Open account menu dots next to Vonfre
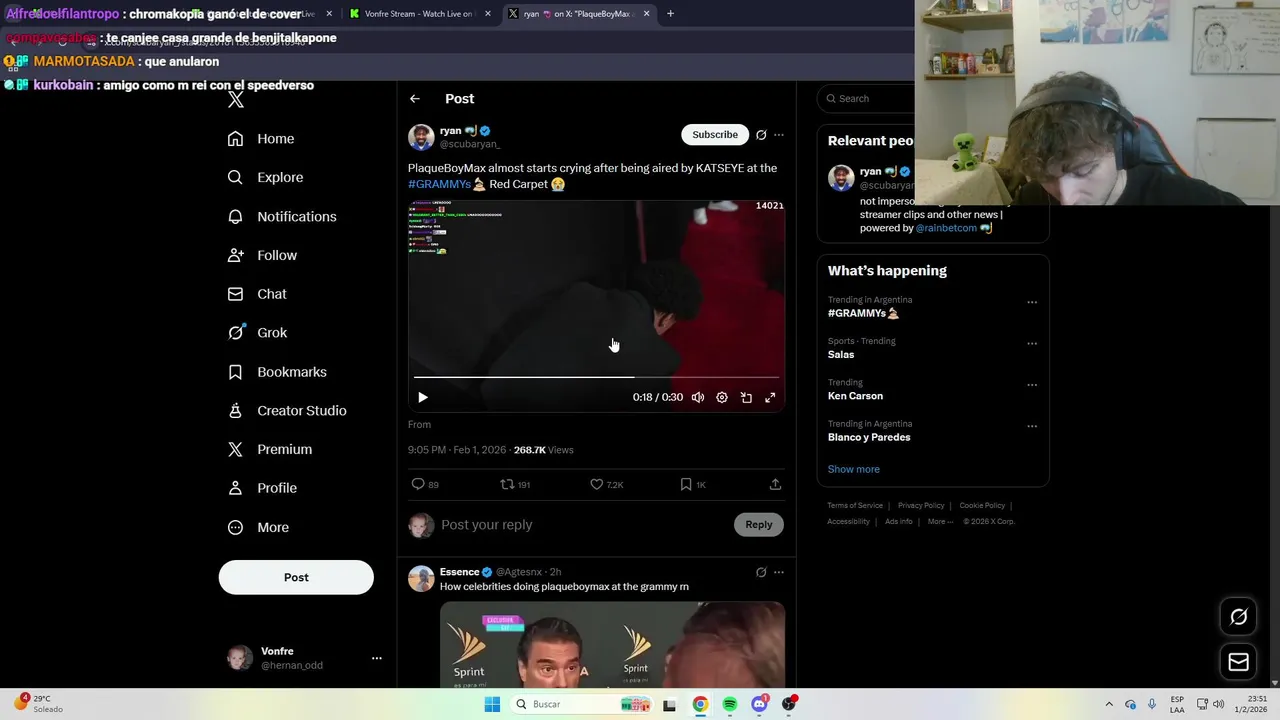This screenshot has width=1280, height=720. coord(377,658)
